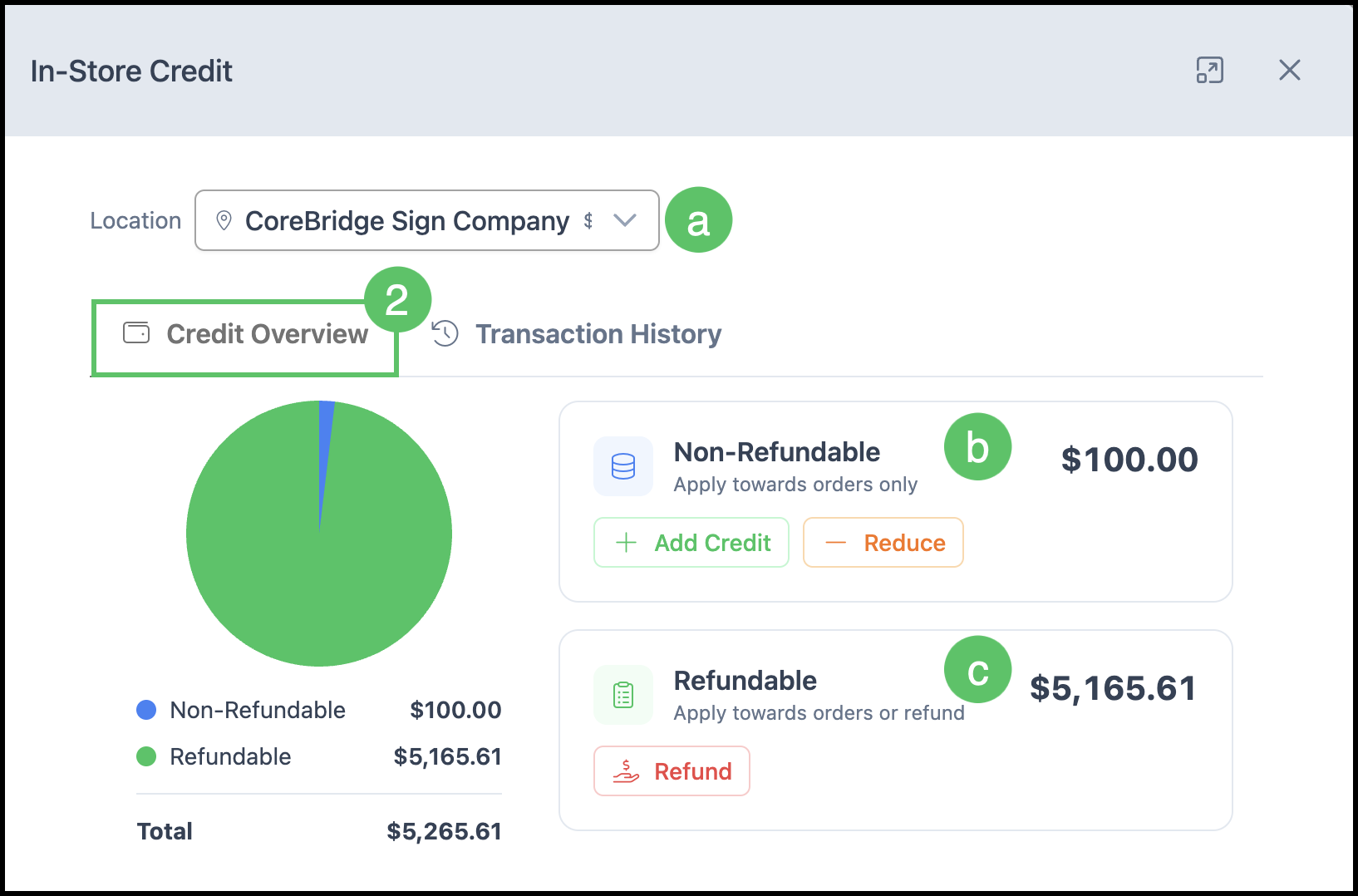Click the dollar sign icon beside CoreBridge Sign Company
The width and height of the screenshot is (1358, 896).
588,220
